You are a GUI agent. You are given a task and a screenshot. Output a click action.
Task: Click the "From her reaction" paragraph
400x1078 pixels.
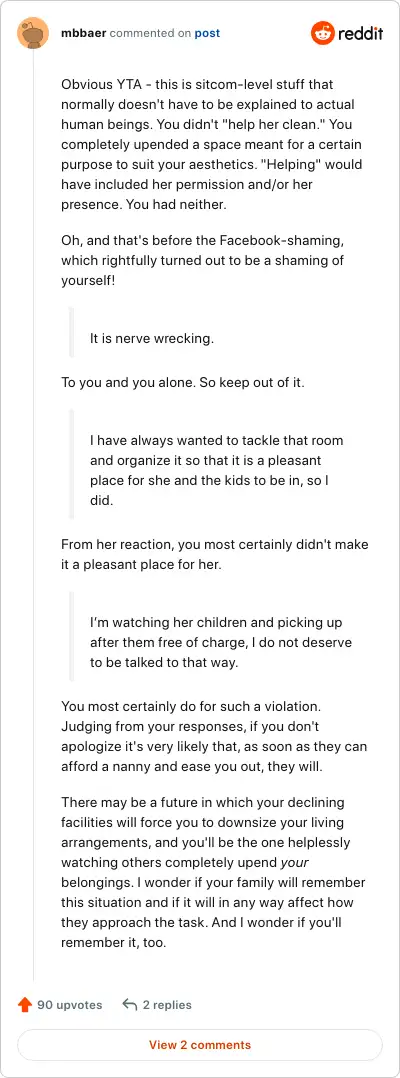(x=214, y=554)
